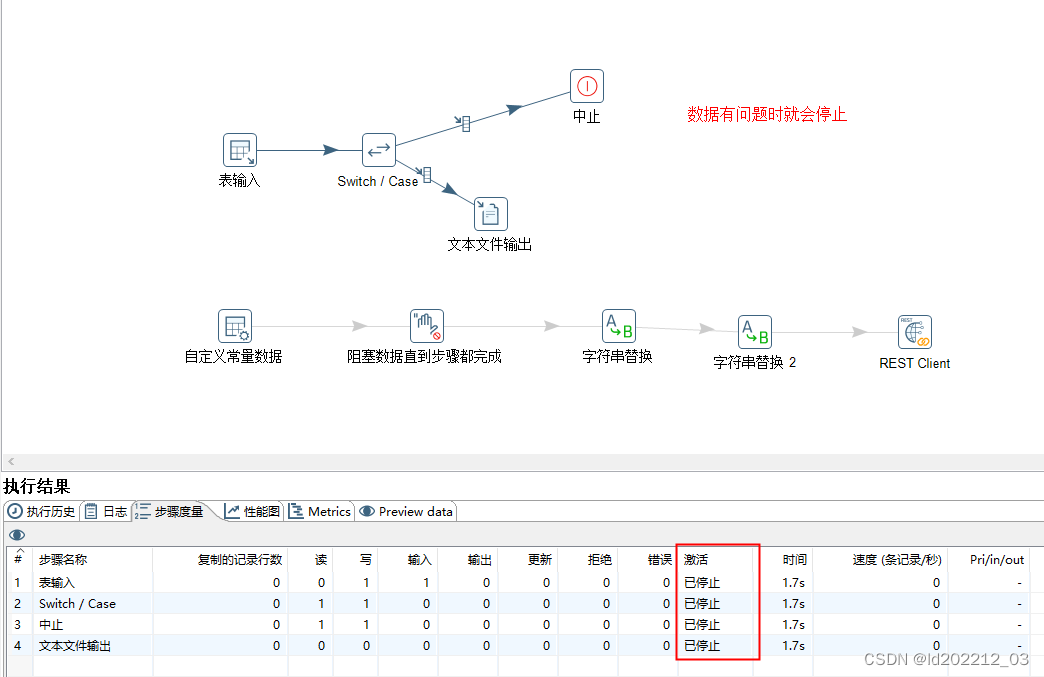Open the Metrics tab
Screen dimensions: 1044x677
tap(320, 511)
